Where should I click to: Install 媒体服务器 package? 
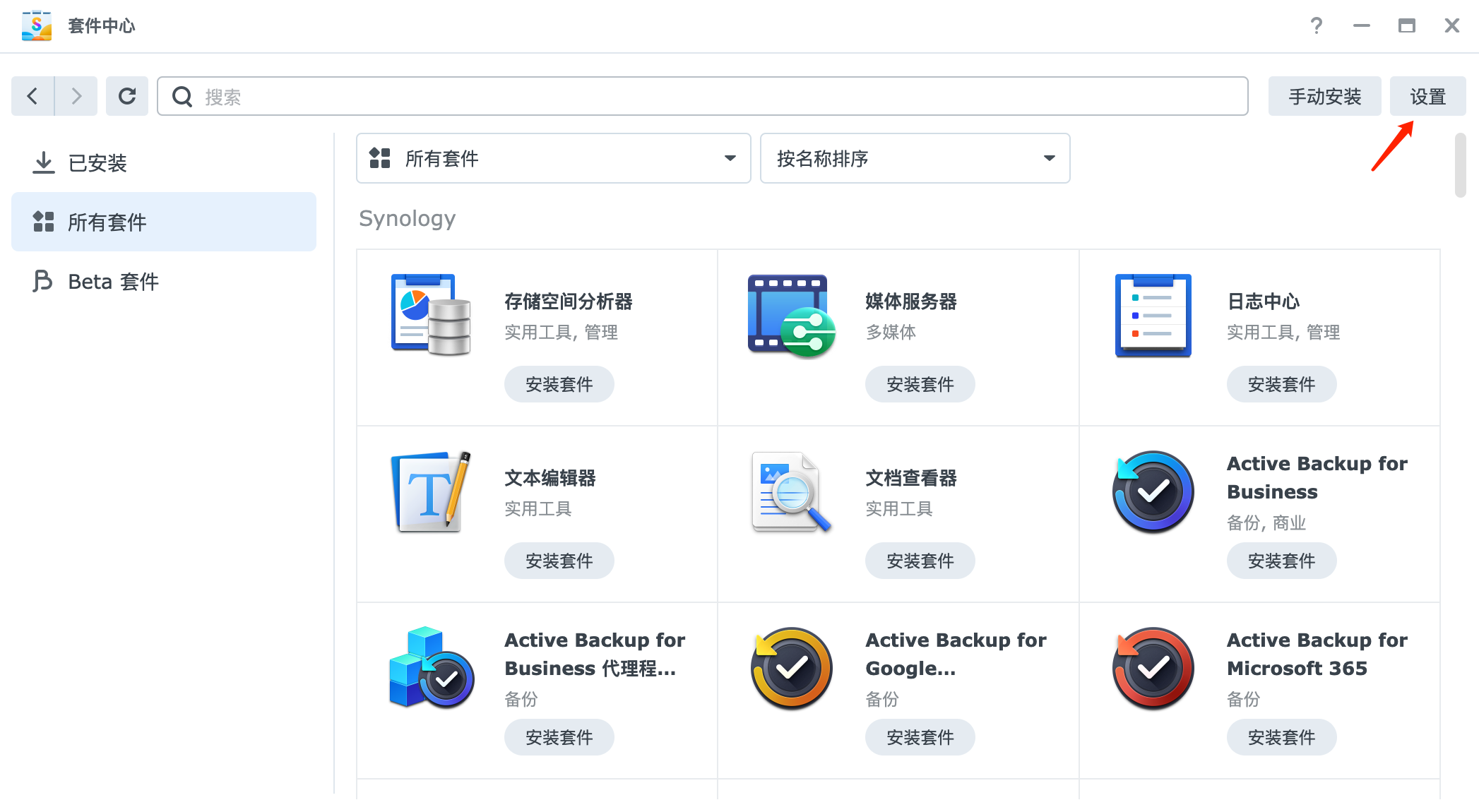(x=920, y=384)
